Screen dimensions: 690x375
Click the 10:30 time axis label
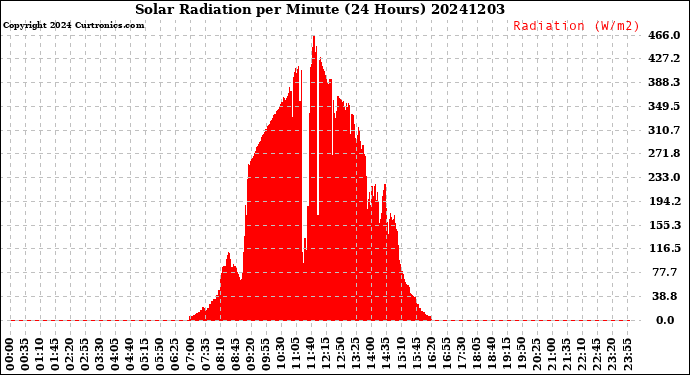coord(281,354)
